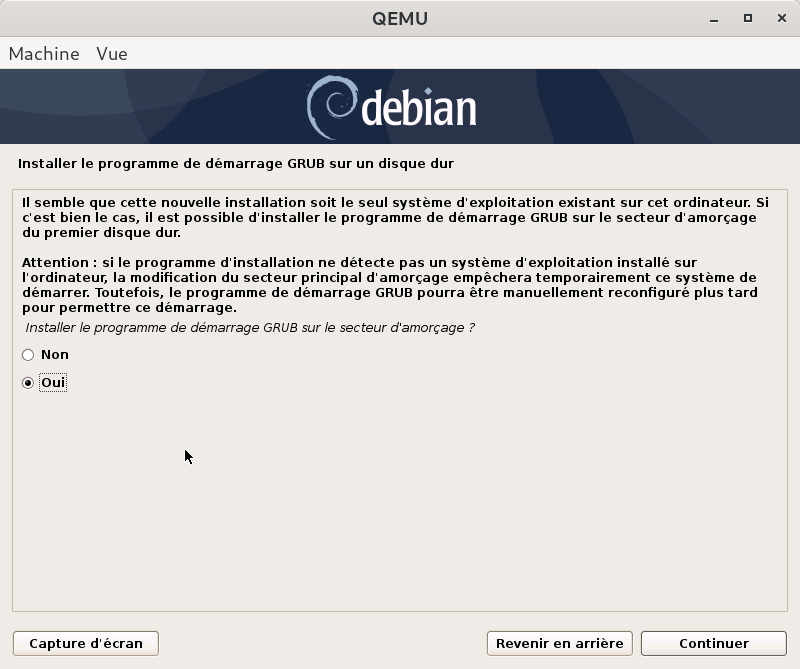Click the debian wordmark in banner
Viewport: 800px width, 669px height.
(418, 109)
